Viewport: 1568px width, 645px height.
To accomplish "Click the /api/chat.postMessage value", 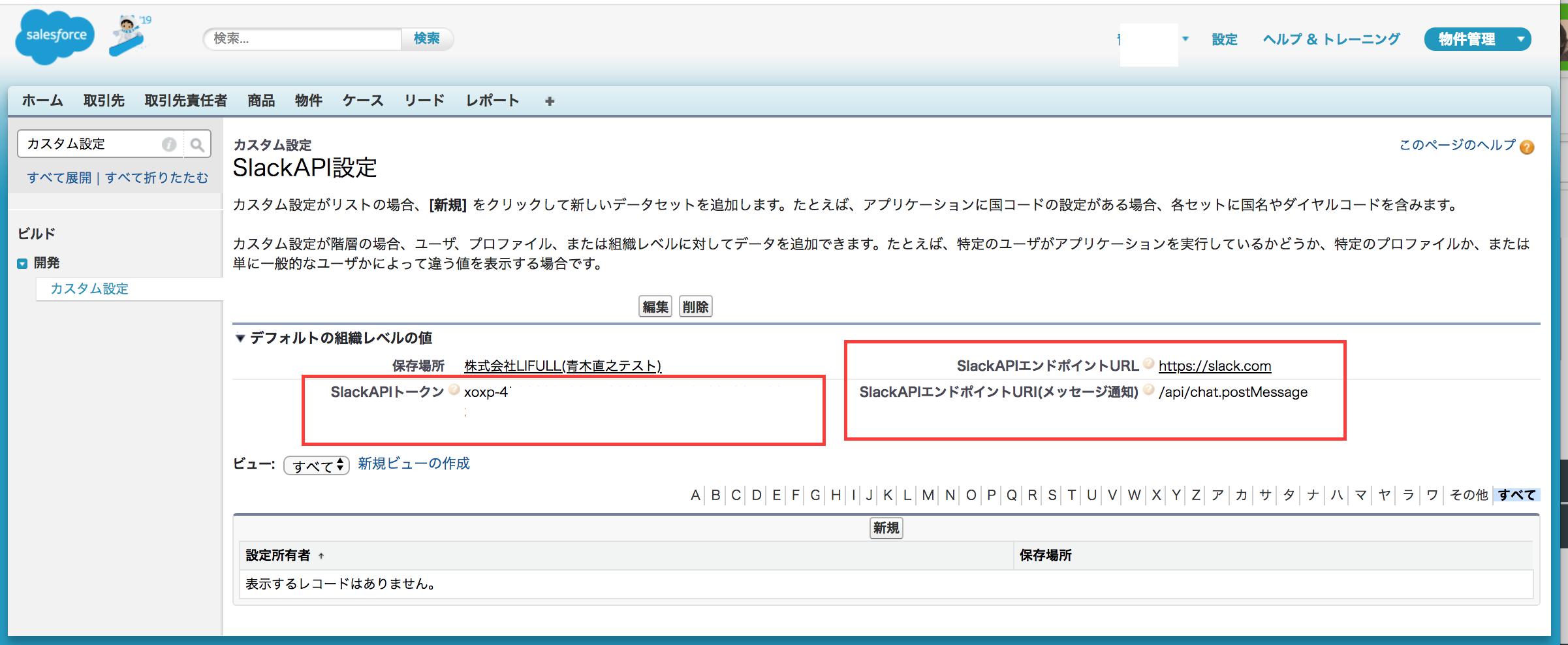I will 1233,392.
